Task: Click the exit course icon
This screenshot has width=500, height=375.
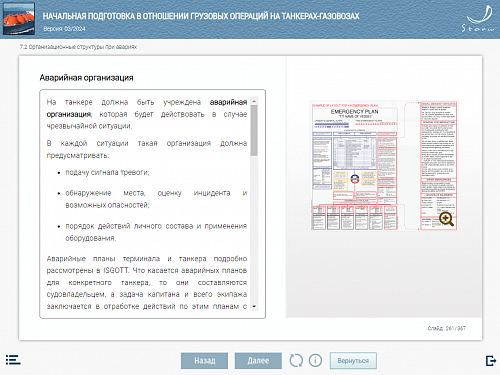Action: 491,361
